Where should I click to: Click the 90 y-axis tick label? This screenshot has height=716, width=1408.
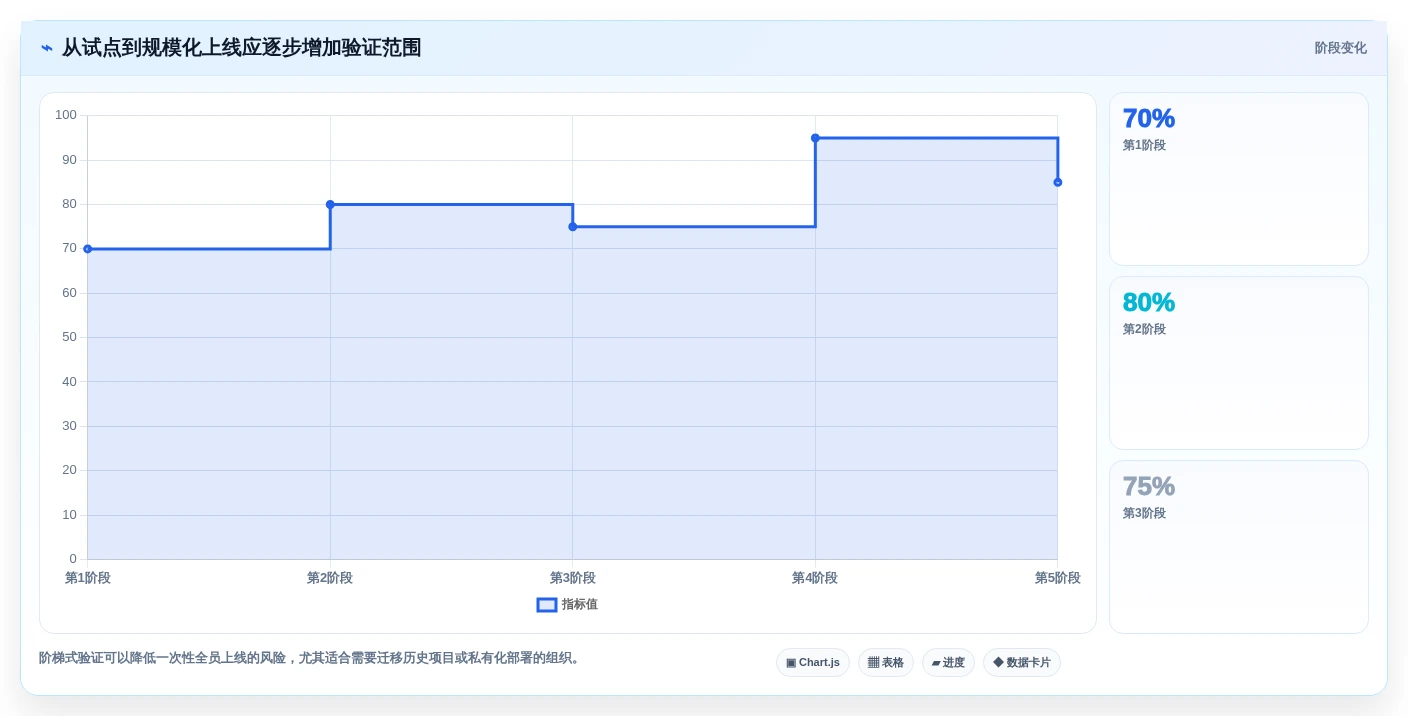pyautogui.click(x=69, y=160)
